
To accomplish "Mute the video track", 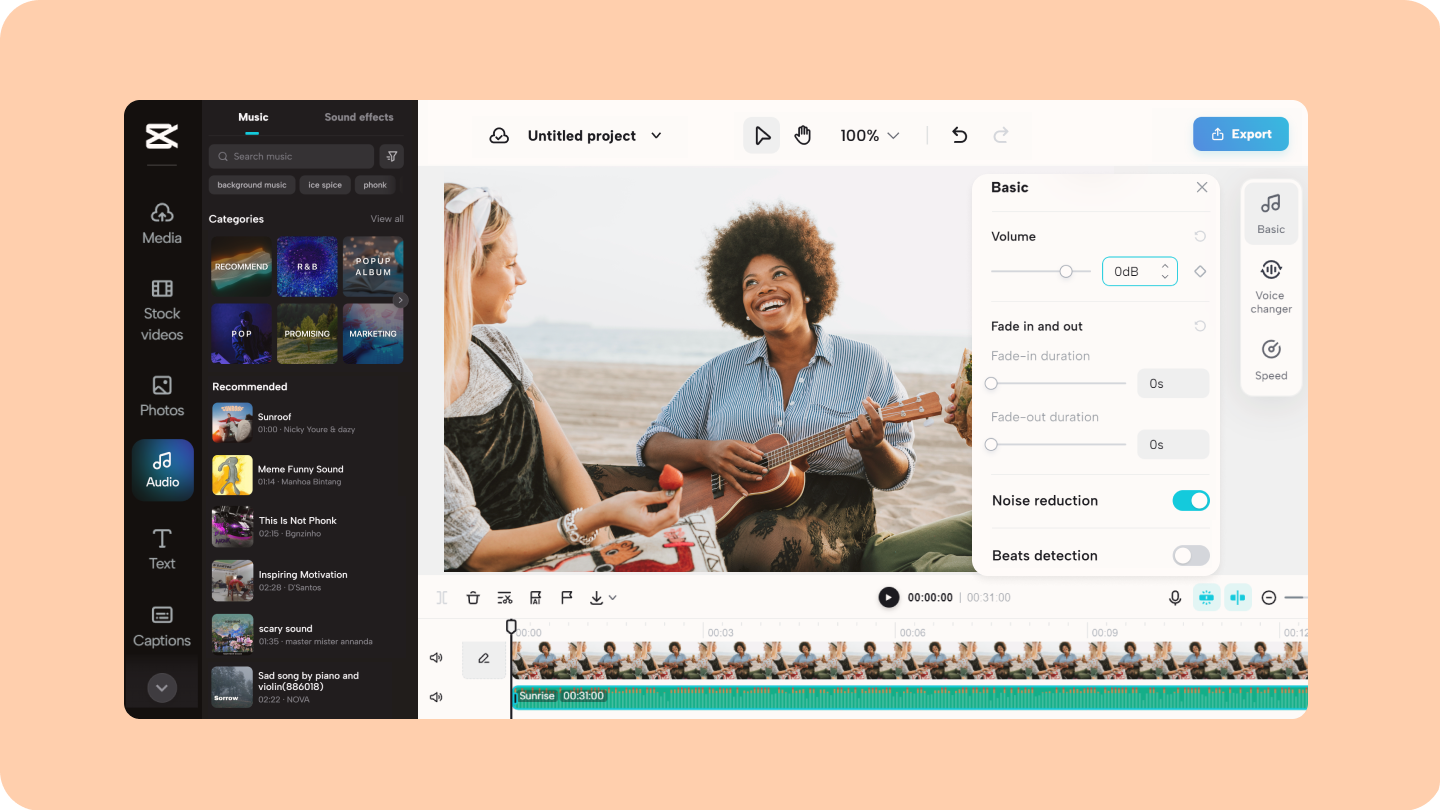I will pyautogui.click(x=436, y=658).
